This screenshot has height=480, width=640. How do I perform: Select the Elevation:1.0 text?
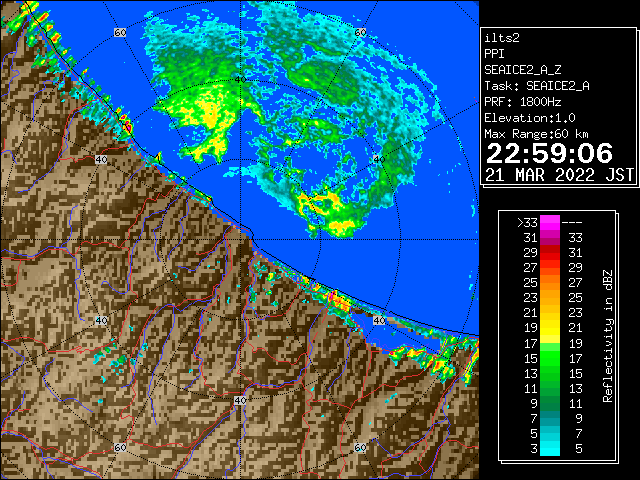(x=530, y=118)
